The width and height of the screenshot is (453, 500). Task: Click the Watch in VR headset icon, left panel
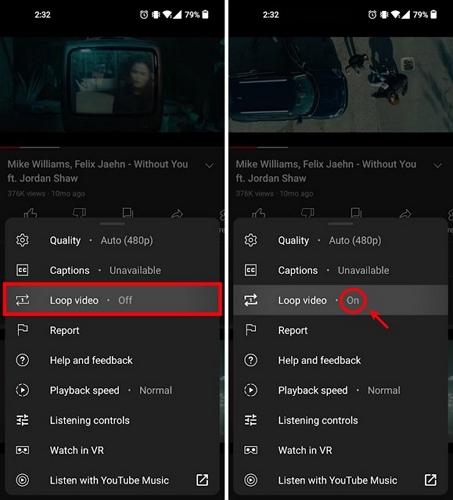pos(22,450)
